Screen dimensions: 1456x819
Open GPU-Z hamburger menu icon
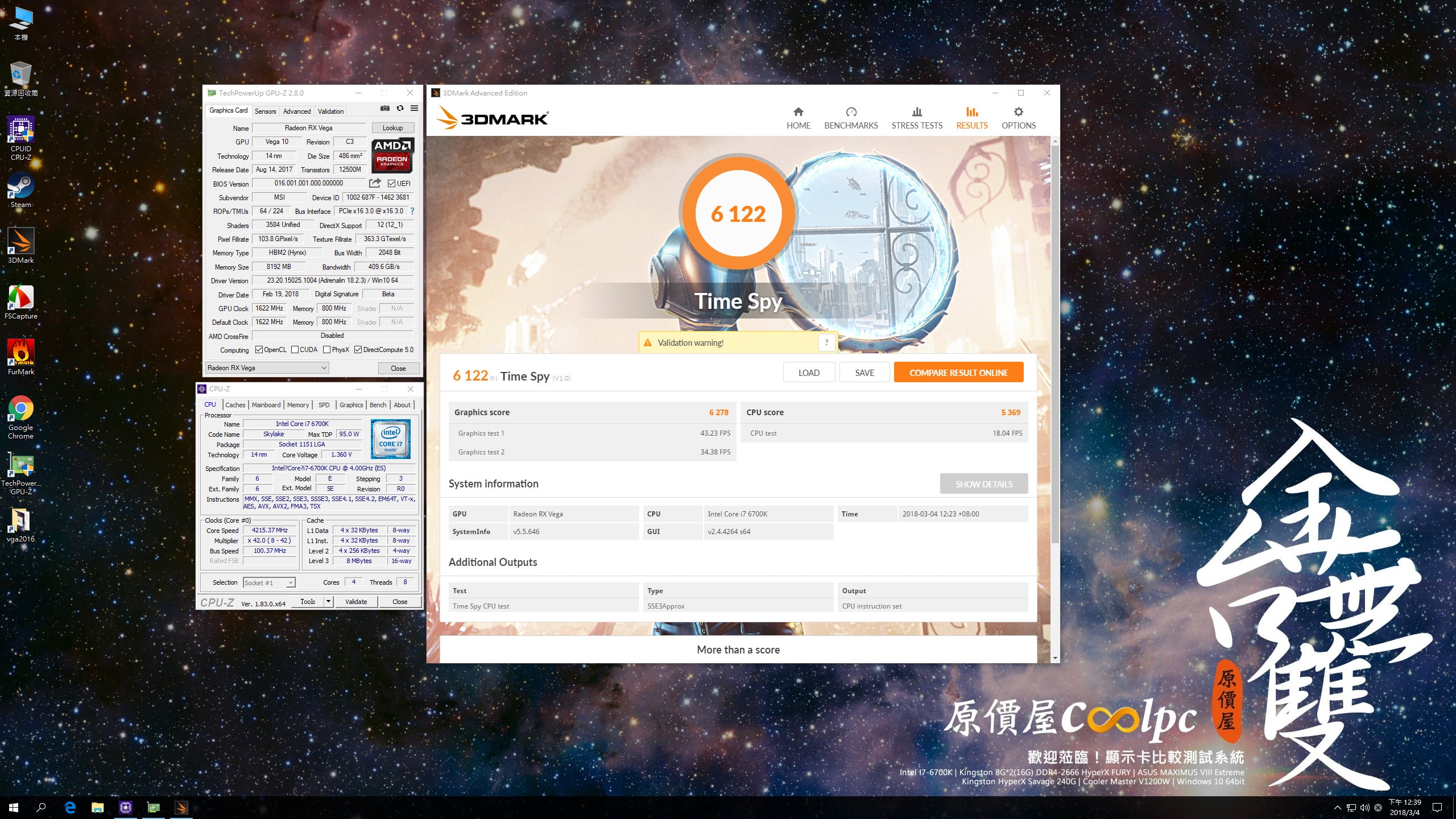tap(415, 108)
